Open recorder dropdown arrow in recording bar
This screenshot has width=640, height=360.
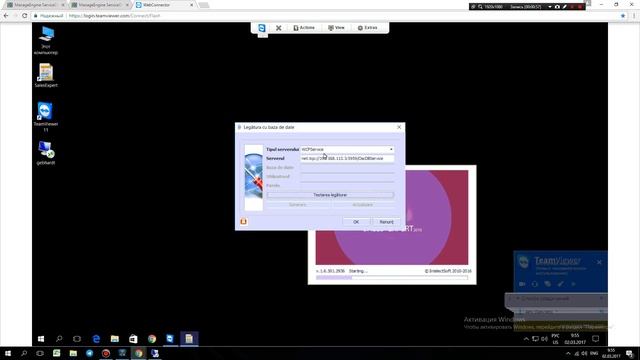pos(550,7)
